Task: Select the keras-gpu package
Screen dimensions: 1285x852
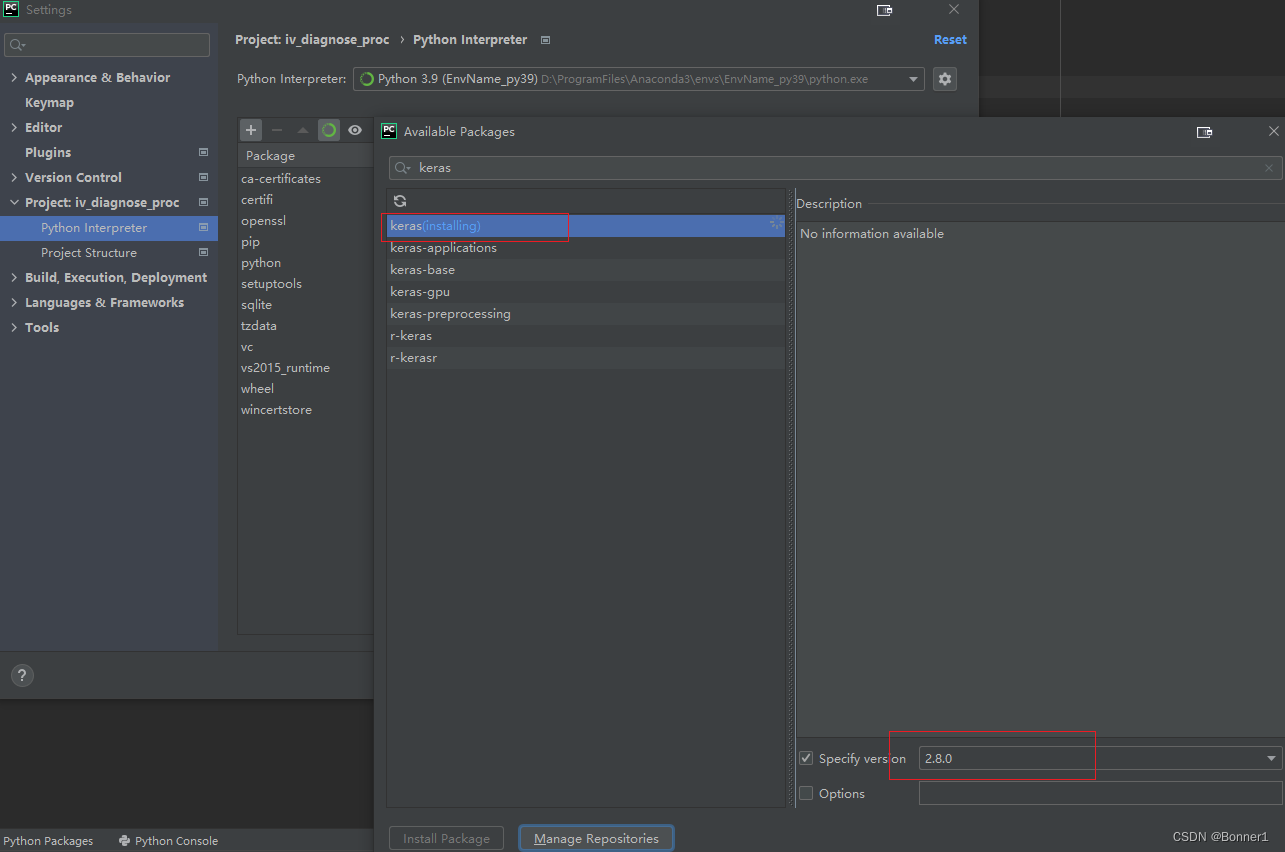Action: 586,292
